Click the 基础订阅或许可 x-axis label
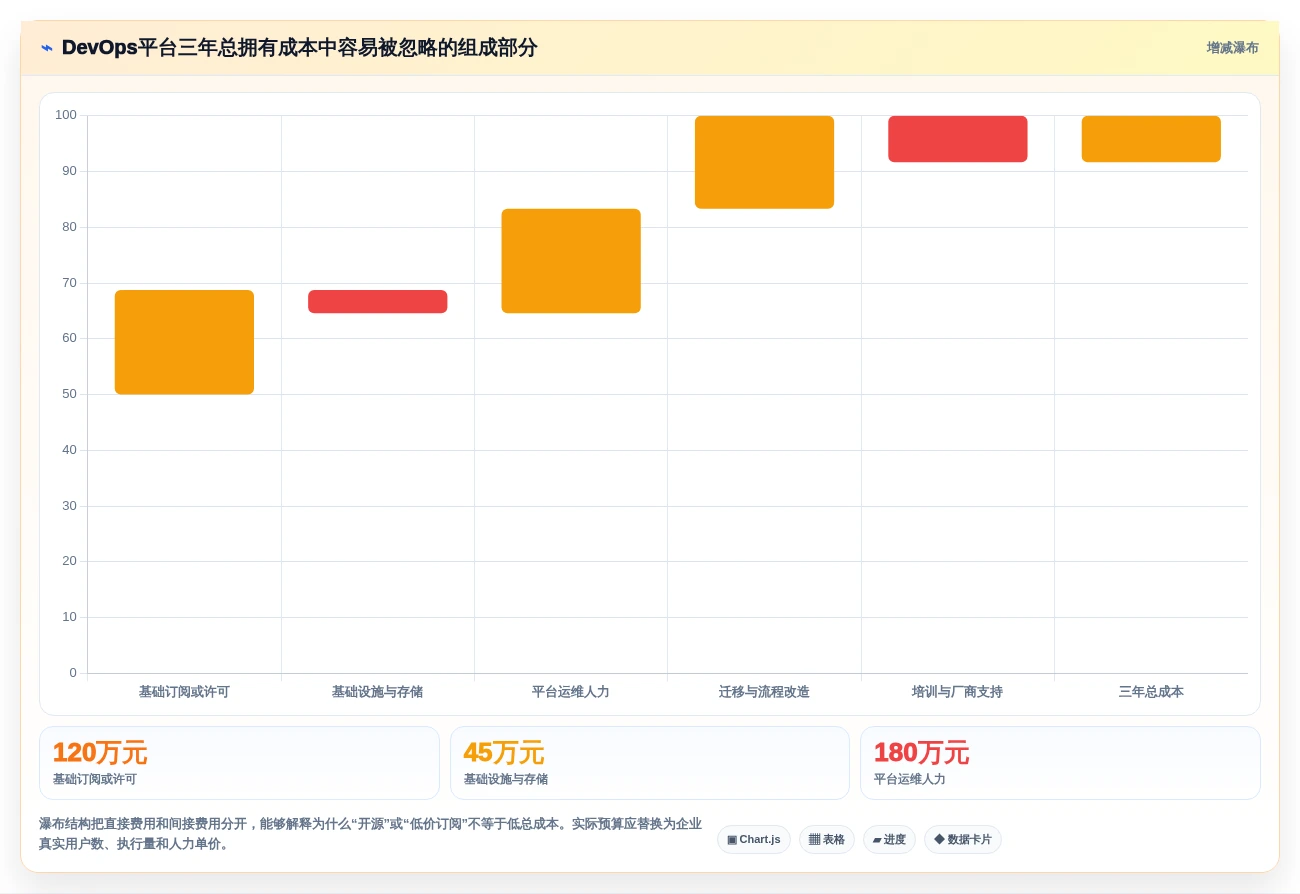Image resolution: width=1300 pixels, height=894 pixels. coord(184,692)
